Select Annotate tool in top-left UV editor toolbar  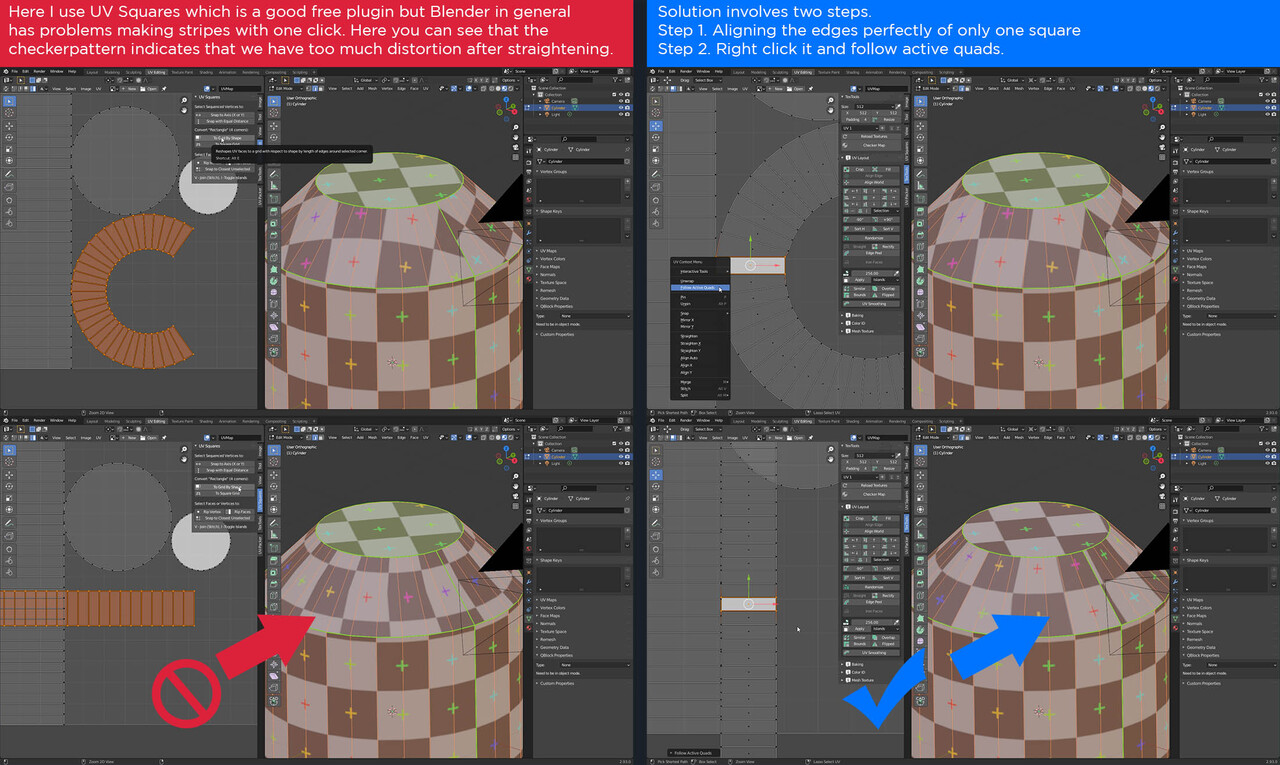[10, 174]
